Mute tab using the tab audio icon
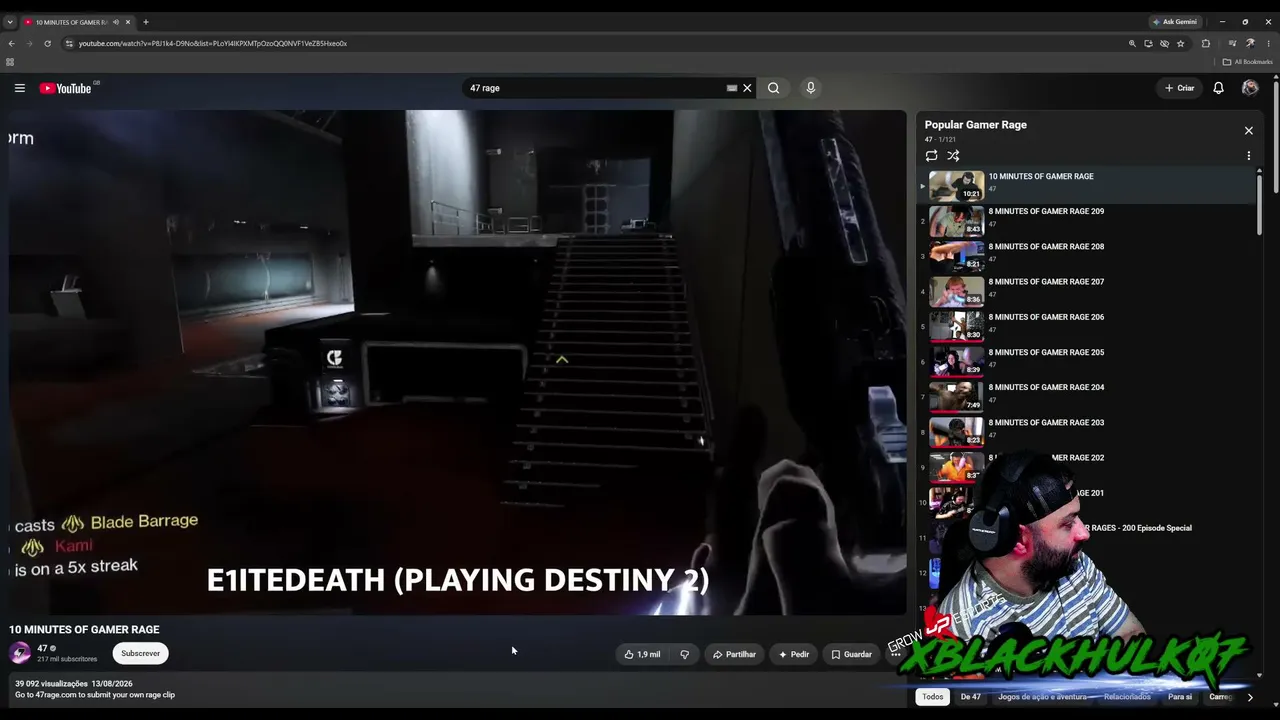Viewport: 1280px width, 720px height. click(115, 22)
